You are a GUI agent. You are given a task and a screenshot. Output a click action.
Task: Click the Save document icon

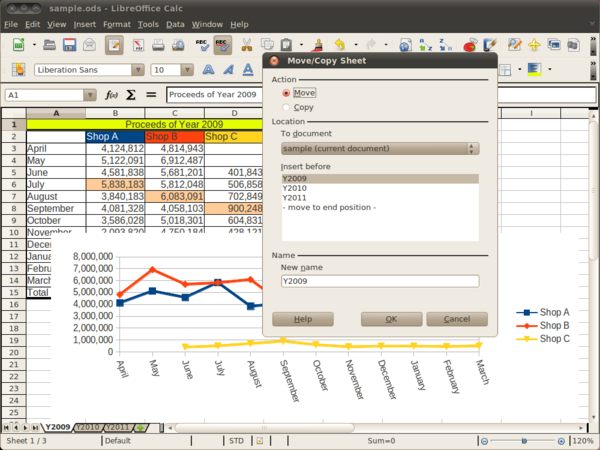70,44
